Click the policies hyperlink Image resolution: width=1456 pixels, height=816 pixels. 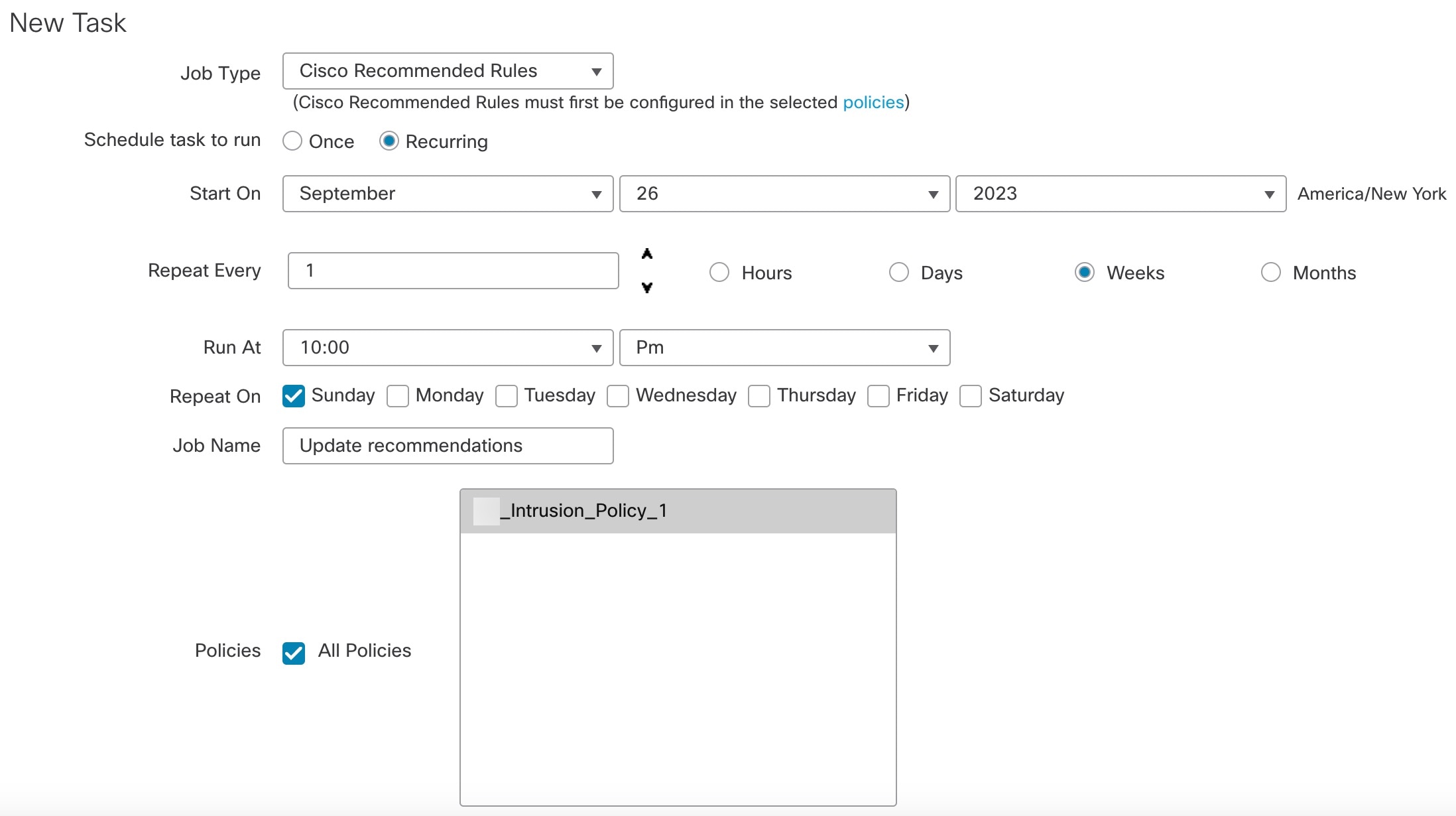coord(873,102)
